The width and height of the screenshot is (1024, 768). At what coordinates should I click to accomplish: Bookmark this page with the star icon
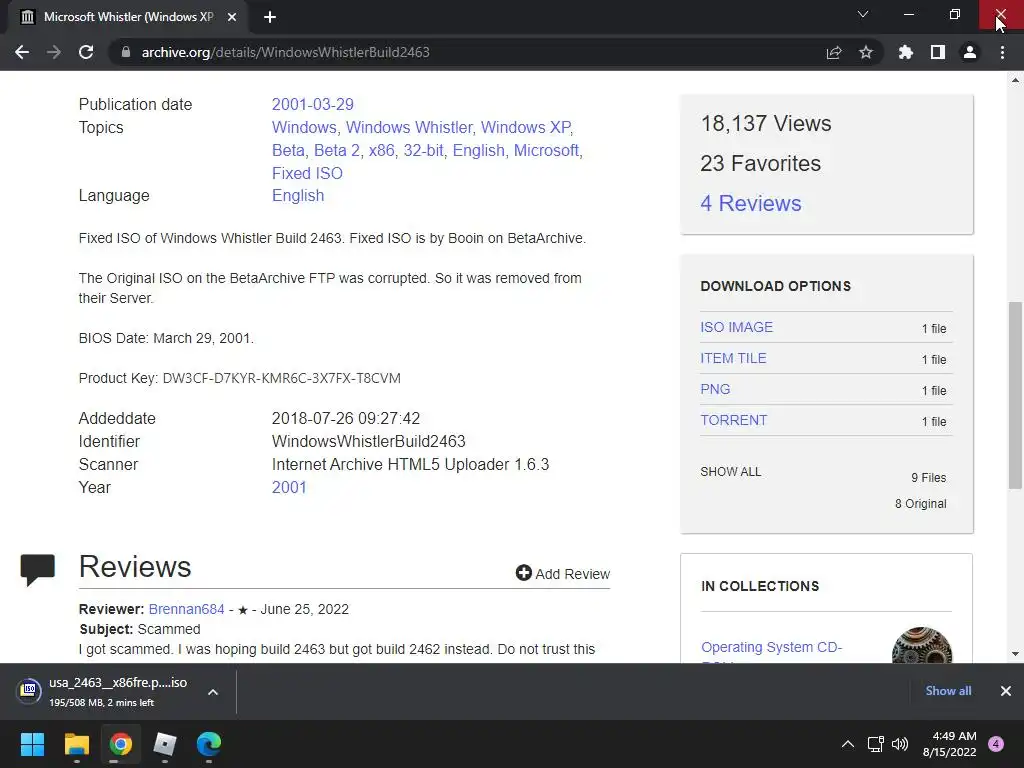[x=866, y=52]
